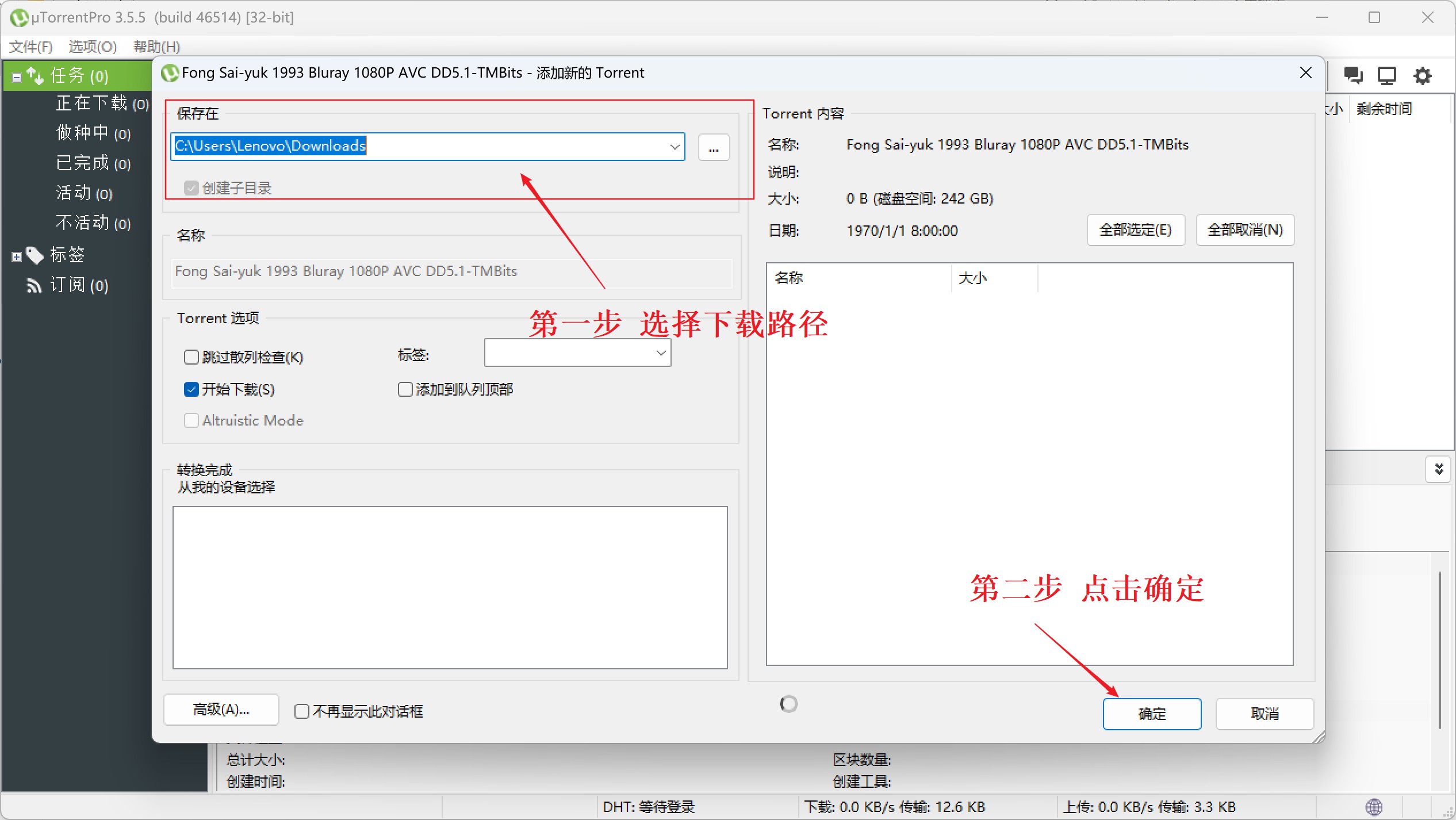This screenshot has width=1456, height=820.
Task: Click the 上传 speed status bar entry
Action: pos(1149,807)
